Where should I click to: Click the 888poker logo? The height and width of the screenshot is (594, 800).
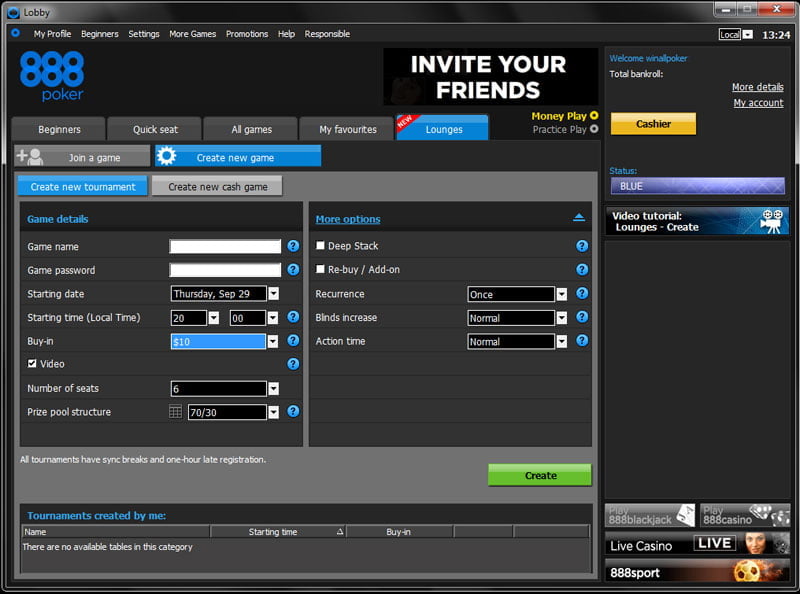tap(52, 76)
